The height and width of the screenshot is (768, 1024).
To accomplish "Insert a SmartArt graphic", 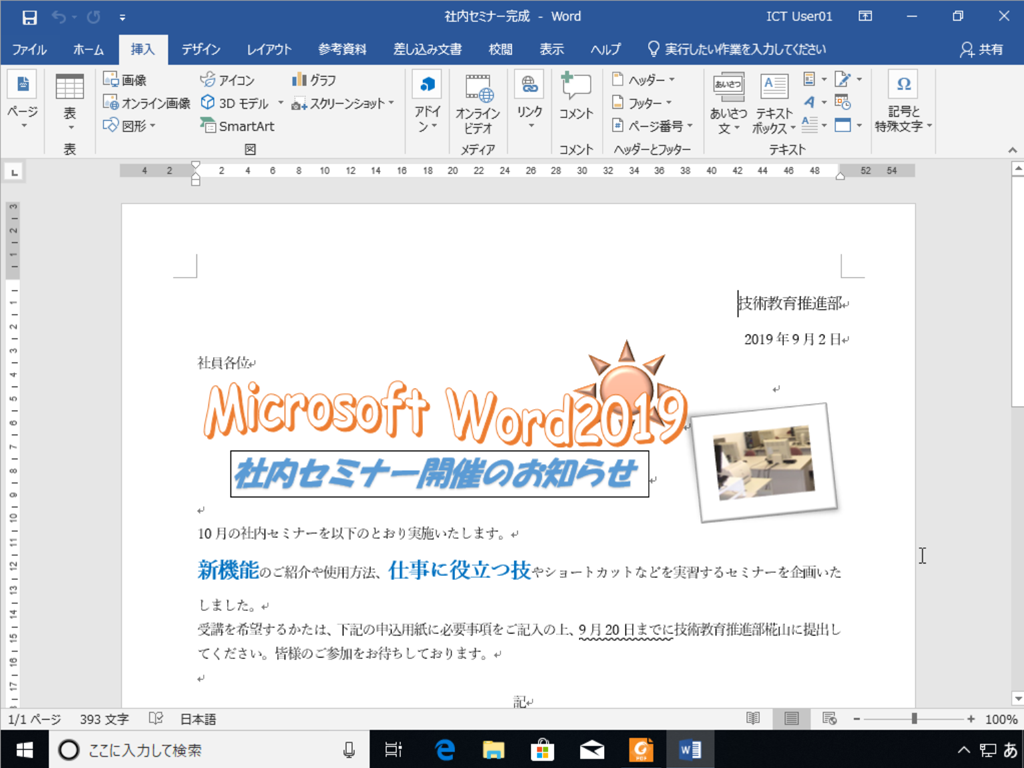I will point(238,126).
